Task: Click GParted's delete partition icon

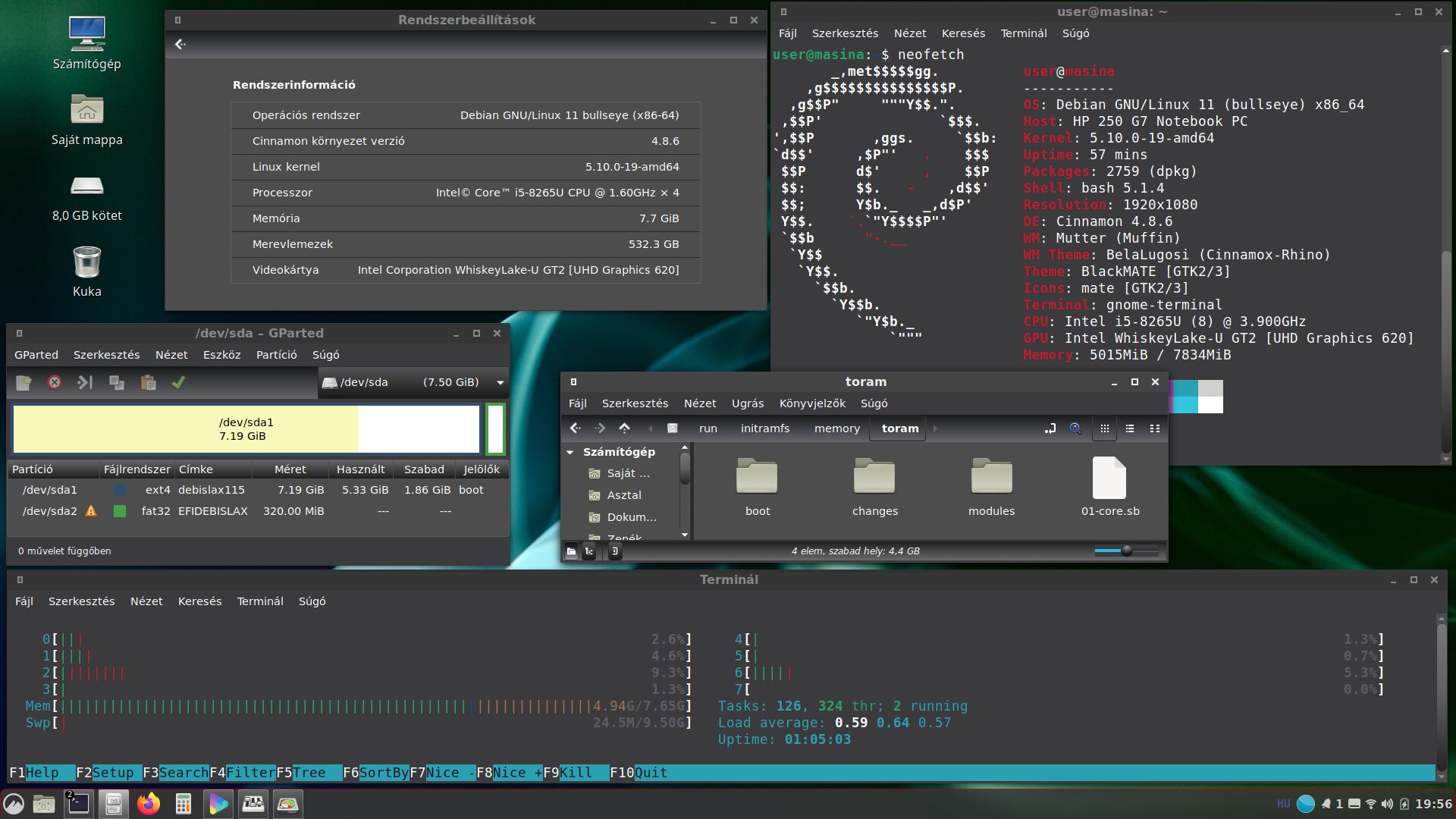Action: (x=55, y=383)
